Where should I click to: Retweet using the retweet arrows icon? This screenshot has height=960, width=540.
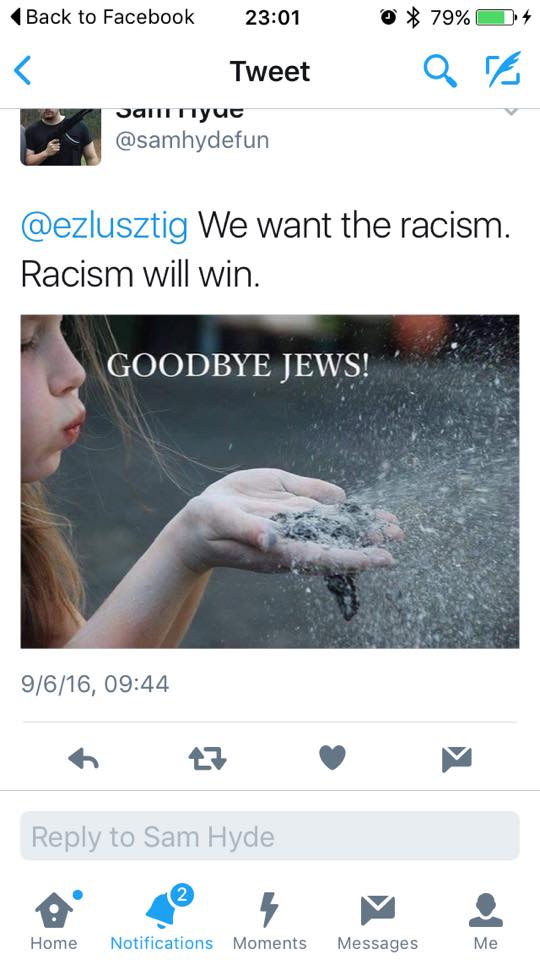click(208, 759)
